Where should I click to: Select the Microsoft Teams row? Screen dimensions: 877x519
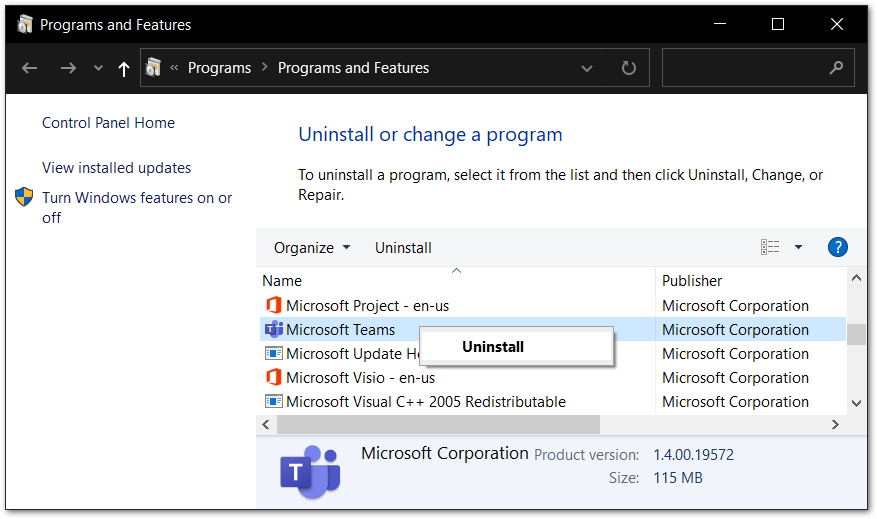[553, 330]
